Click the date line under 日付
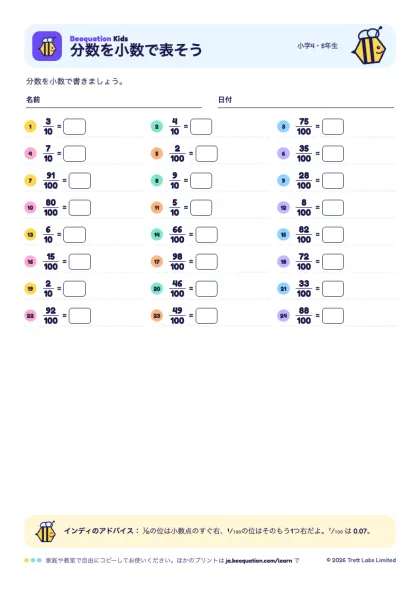 coord(306,107)
